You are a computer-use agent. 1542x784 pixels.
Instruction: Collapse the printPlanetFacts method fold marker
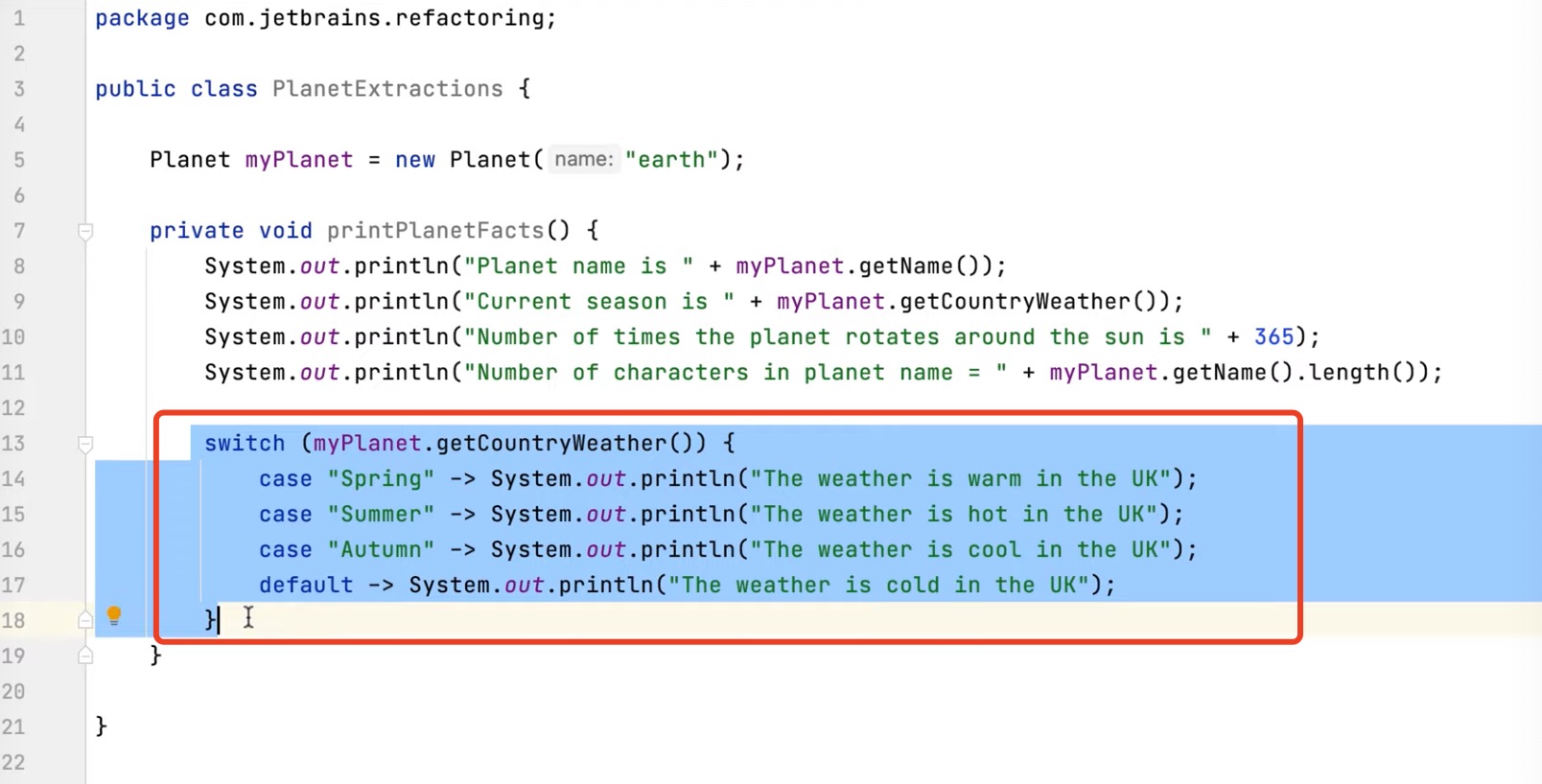tap(85, 231)
